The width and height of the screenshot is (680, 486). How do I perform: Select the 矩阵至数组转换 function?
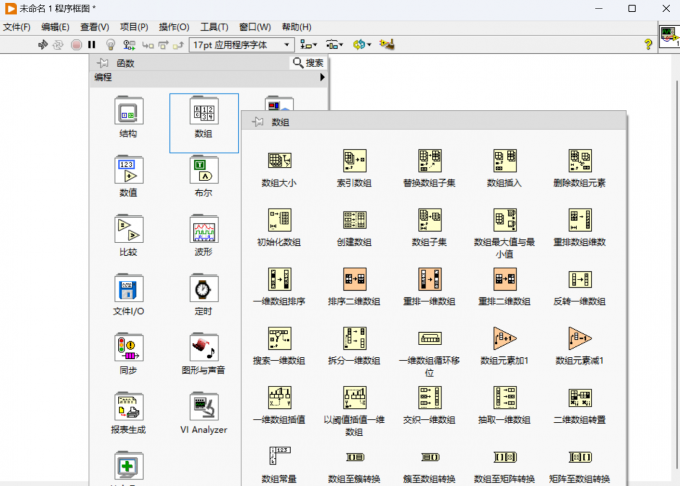[580, 457]
